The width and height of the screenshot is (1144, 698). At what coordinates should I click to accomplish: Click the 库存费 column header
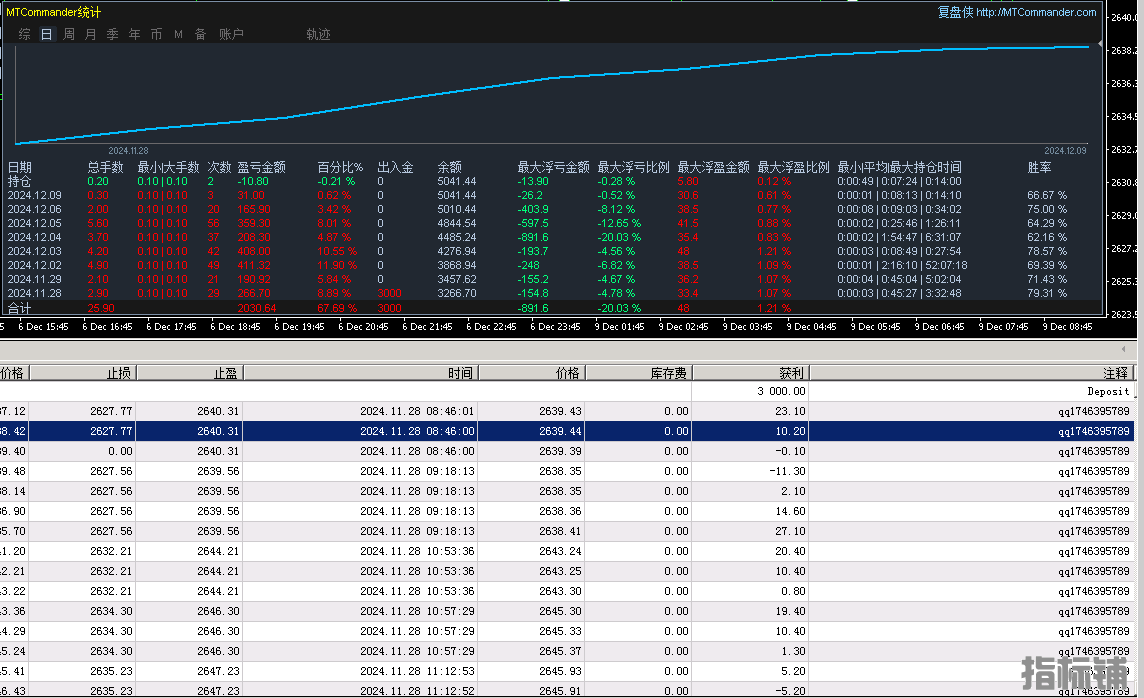tap(639, 373)
